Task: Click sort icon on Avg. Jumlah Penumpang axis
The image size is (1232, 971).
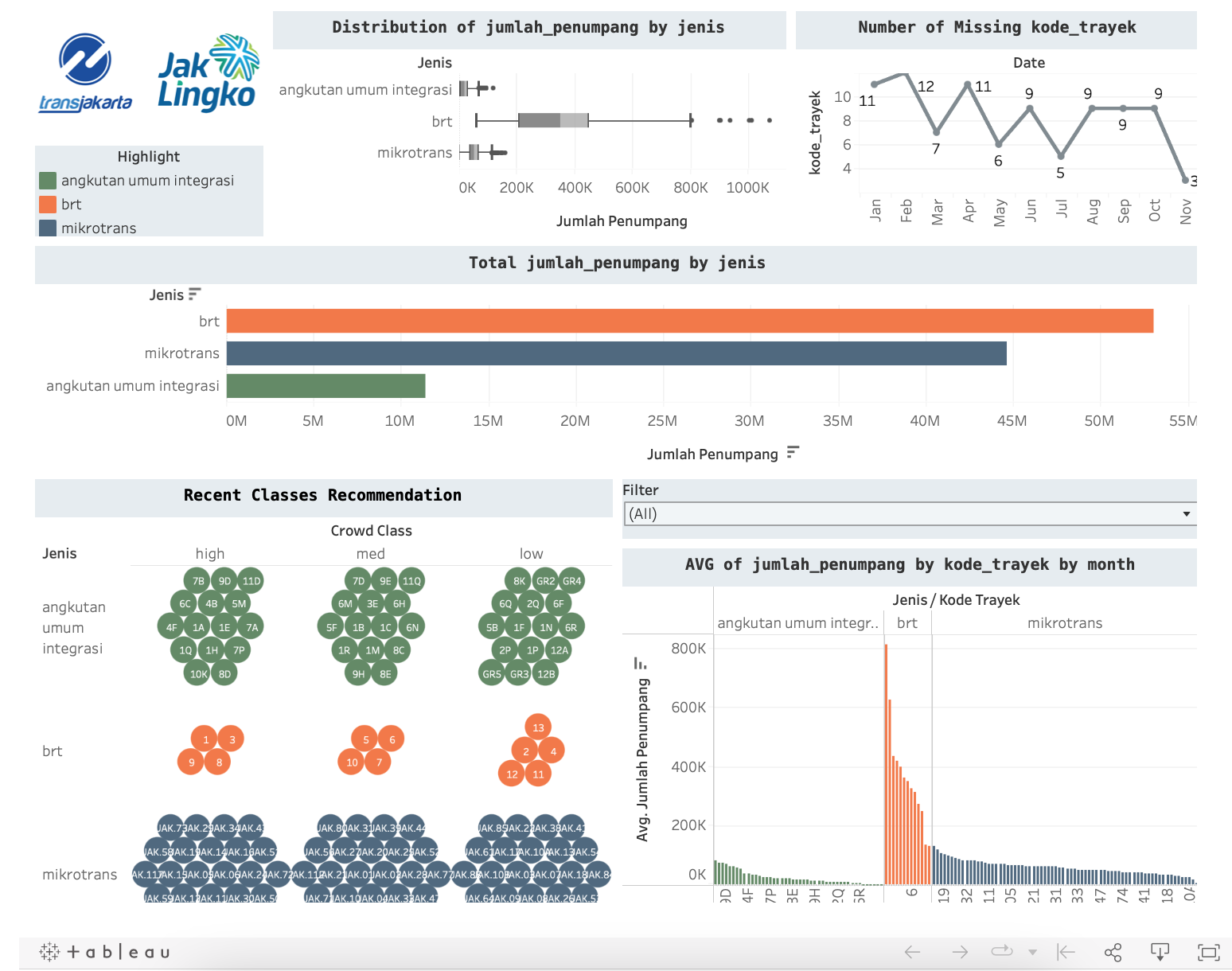Action: point(640,663)
